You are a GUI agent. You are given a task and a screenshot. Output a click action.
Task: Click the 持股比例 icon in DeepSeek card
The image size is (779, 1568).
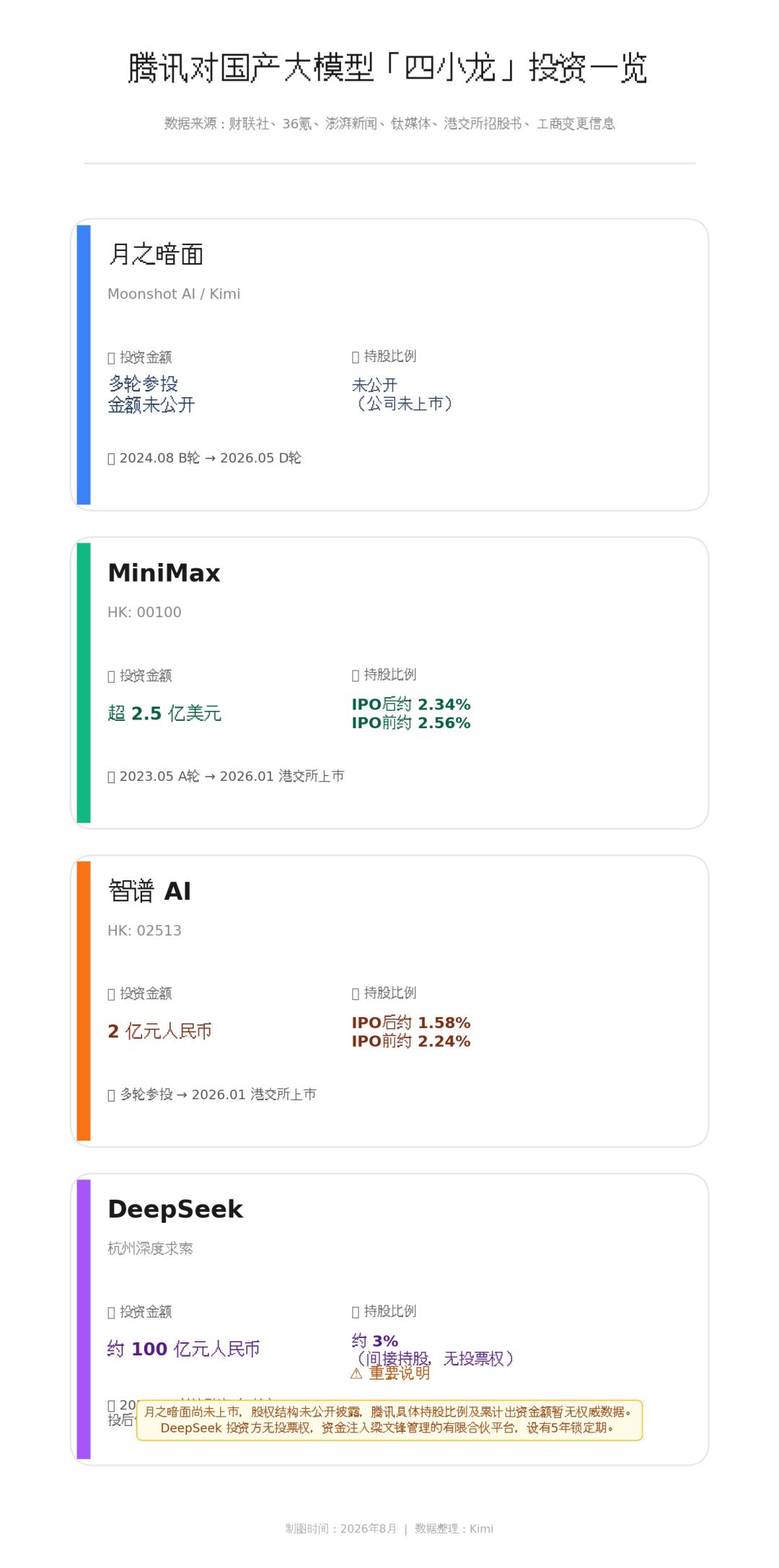click(356, 1311)
